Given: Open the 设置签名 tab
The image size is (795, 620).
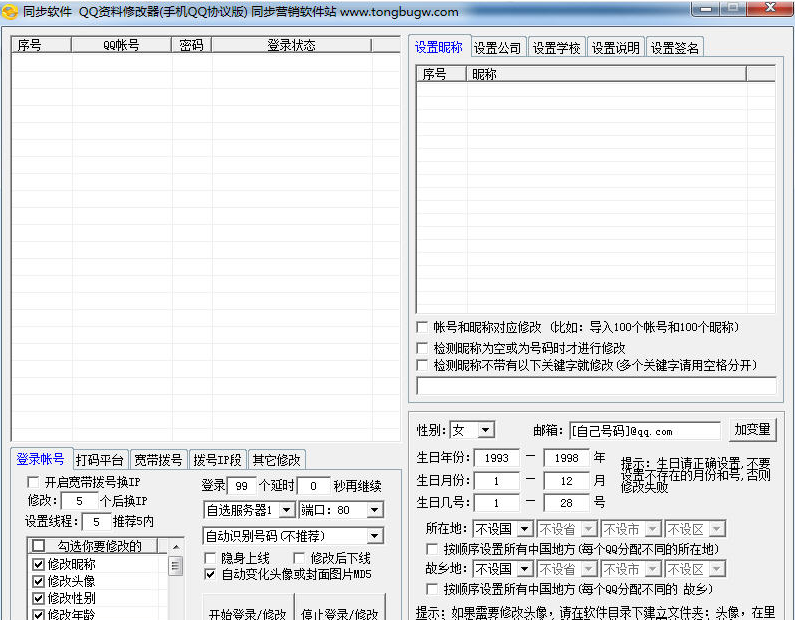Looking at the screenshot, I should coord(674,48).
